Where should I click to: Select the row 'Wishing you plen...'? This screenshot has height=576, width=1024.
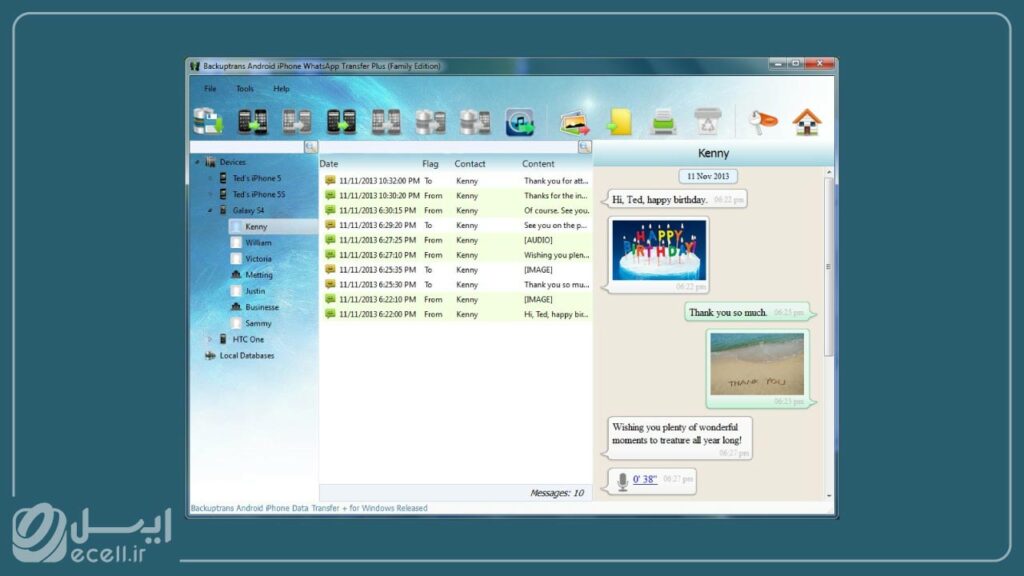point(456,255)
